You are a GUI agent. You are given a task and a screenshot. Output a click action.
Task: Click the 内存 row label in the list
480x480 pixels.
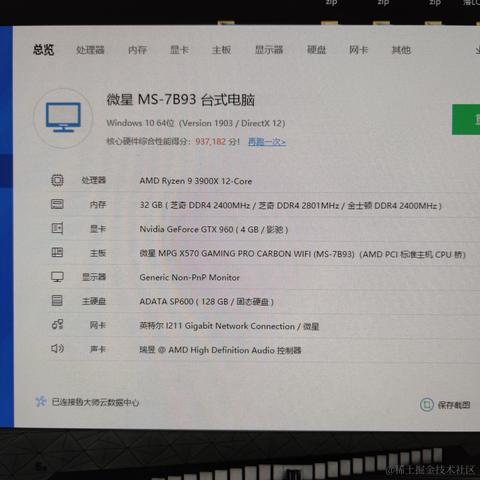pyautogui.click(x=98, y=204)
